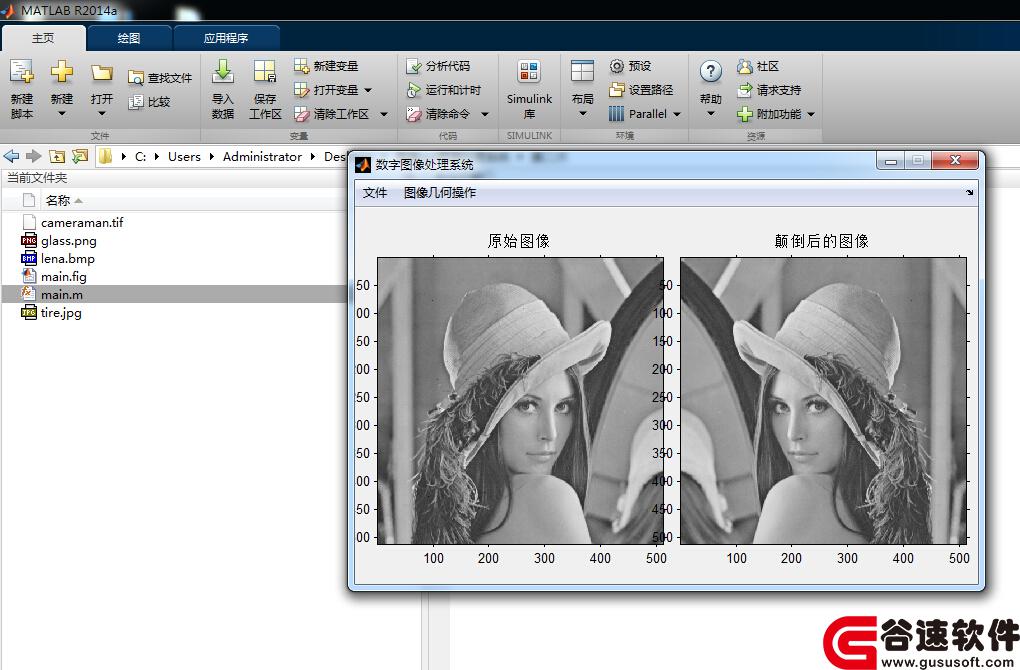This screenshot has width=1020, height=670.
Task: Click Open Variable (打开变量) button
Action: [326, 90]
